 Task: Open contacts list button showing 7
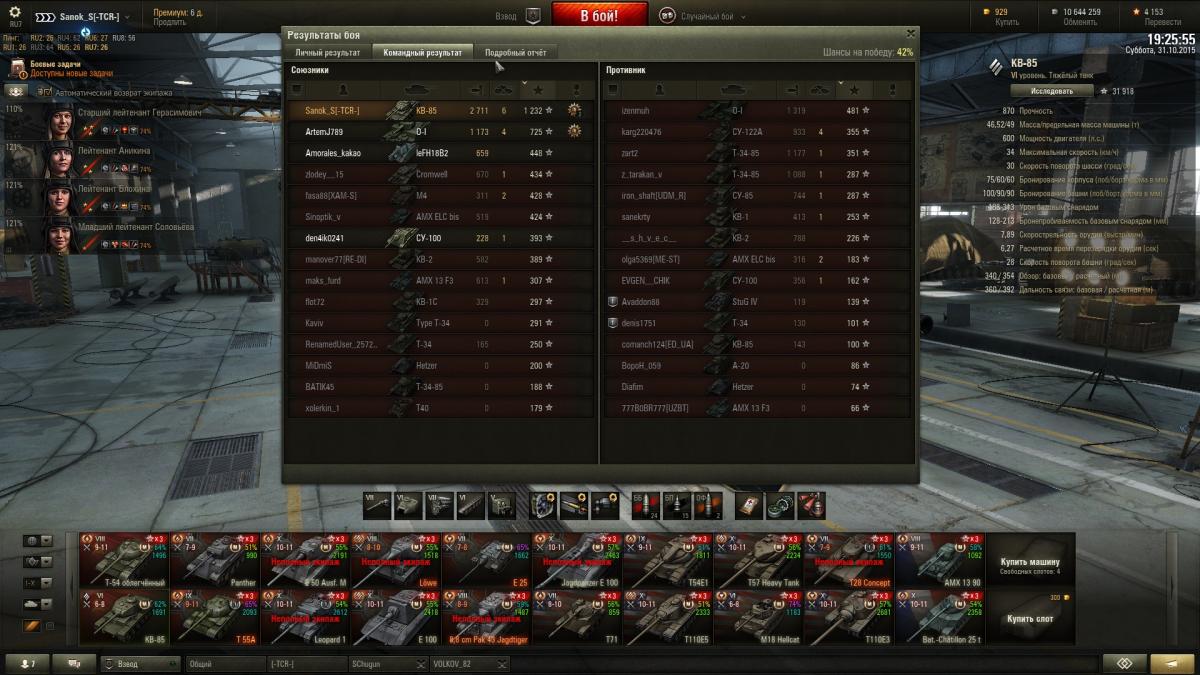coord(27,664)
